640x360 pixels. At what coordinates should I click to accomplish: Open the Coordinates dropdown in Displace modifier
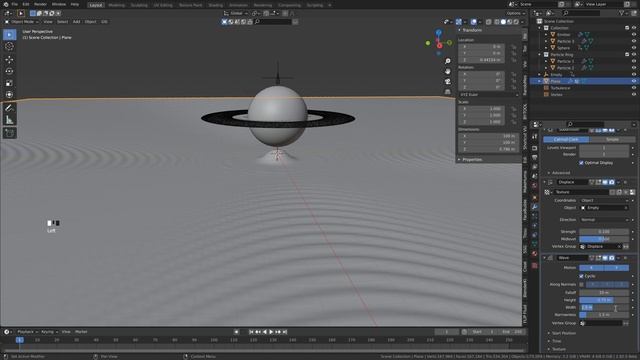(604, 200)
